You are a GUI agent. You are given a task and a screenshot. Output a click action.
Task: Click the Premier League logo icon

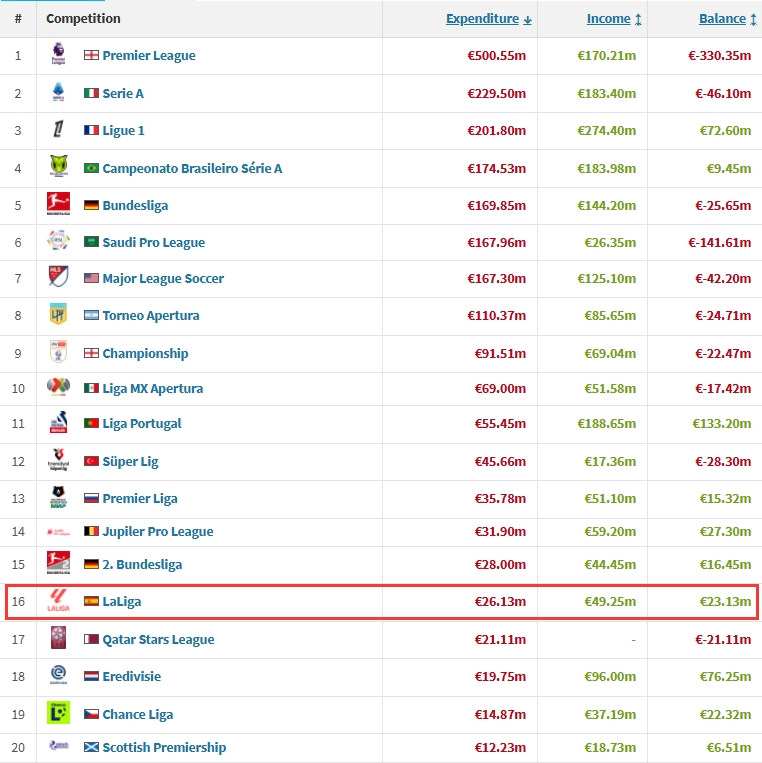58,56
